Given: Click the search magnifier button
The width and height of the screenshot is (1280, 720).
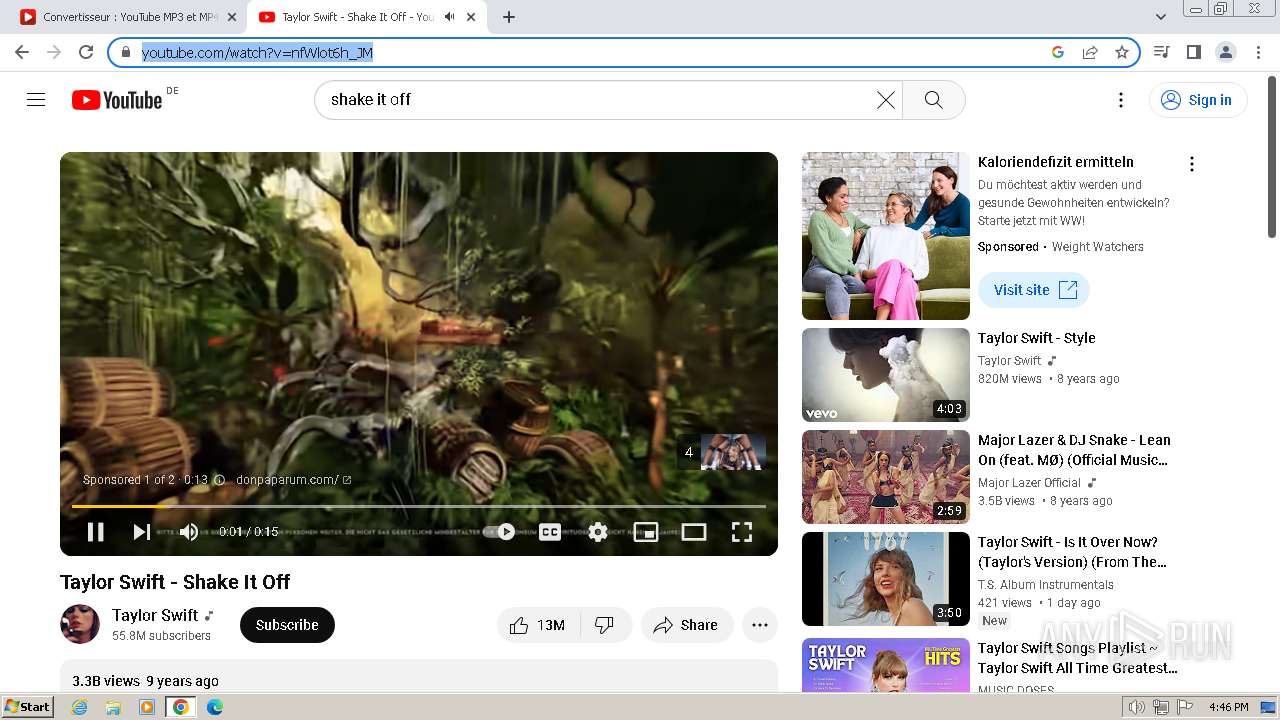Looking at the screenshot, I should pos(933,99).
